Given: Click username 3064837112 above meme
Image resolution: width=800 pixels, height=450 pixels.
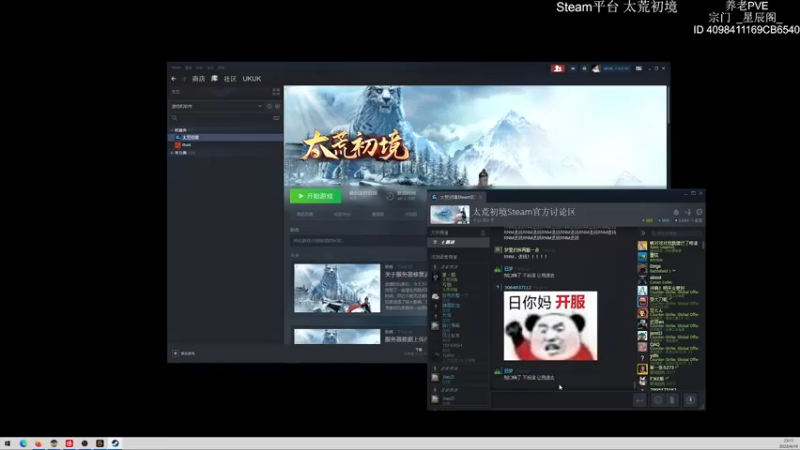Looking at the screenshot, I should pyautogui.click(x=517, y=287).
